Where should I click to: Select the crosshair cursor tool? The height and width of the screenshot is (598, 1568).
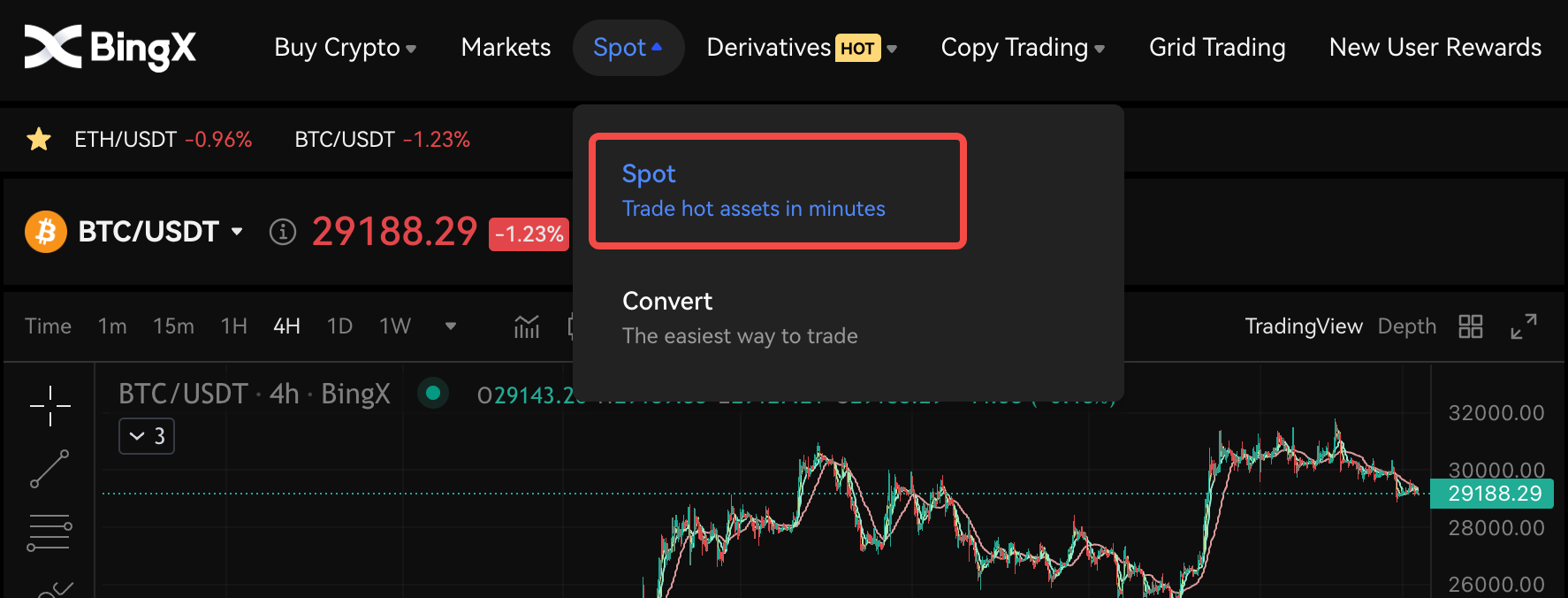pos(50,406)
